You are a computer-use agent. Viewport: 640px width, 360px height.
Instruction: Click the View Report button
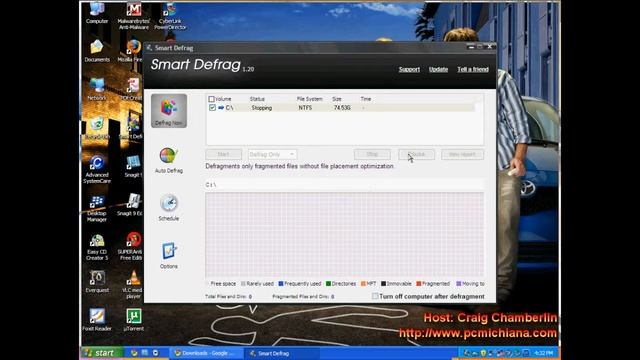tap(462, 154)
